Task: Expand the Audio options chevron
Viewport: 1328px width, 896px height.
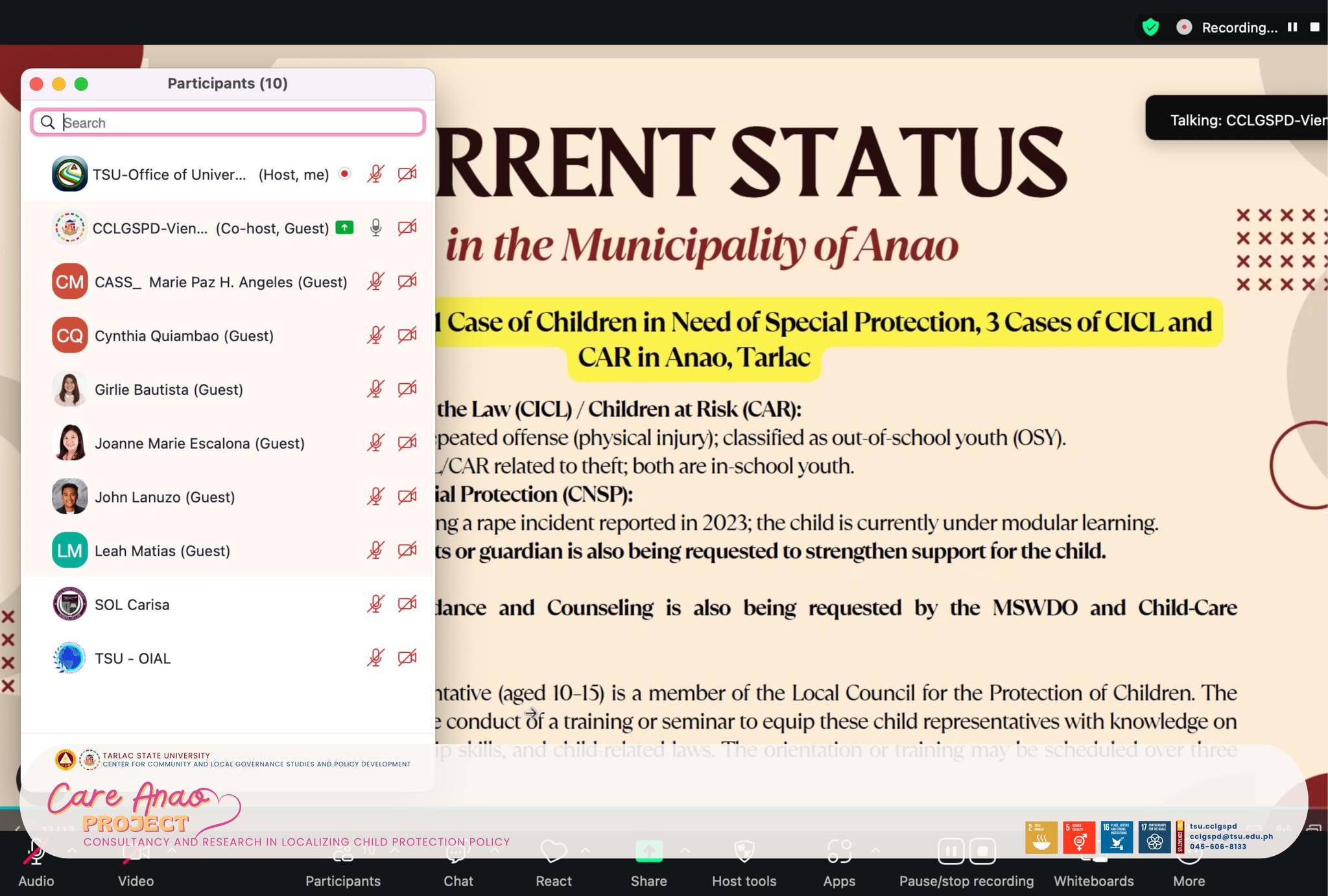Action: click(72, 851)
